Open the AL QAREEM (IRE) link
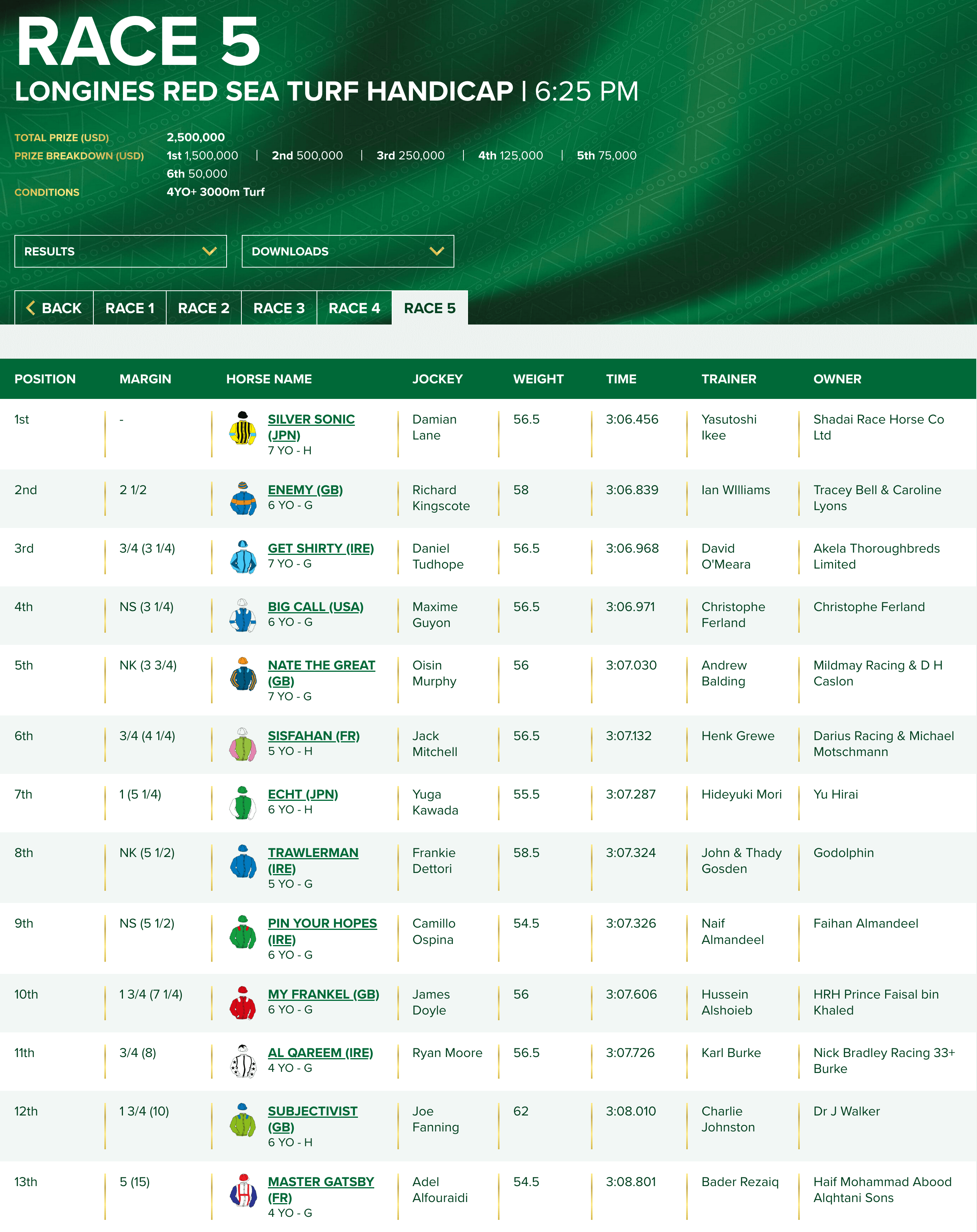Viewport: 977px width, 1232px height. (x=320, y=1052)
